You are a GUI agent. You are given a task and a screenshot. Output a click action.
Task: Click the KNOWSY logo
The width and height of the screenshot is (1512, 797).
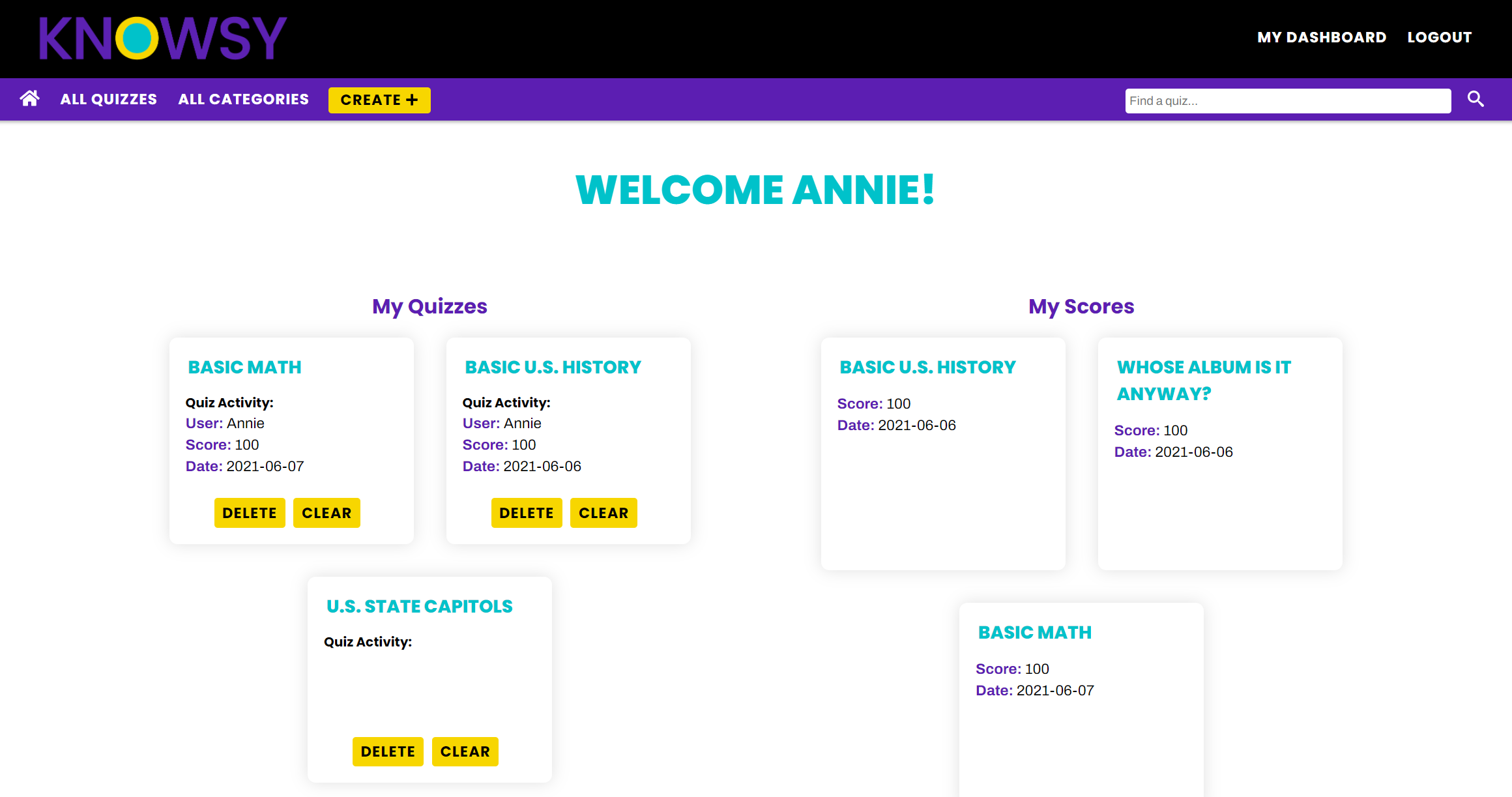click(163, 38)
